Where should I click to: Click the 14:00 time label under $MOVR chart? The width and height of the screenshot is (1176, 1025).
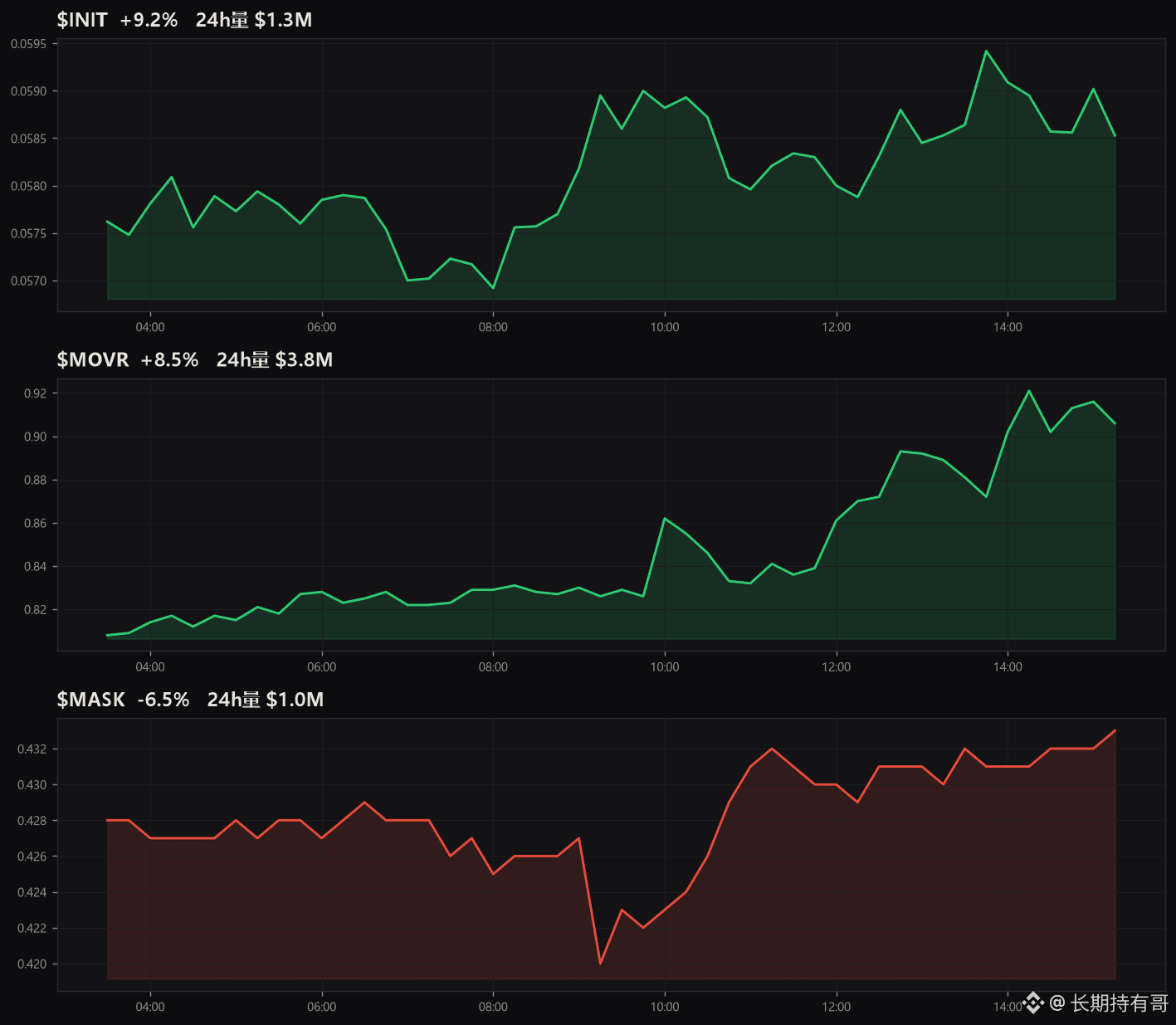click(x=1008, y=666)
